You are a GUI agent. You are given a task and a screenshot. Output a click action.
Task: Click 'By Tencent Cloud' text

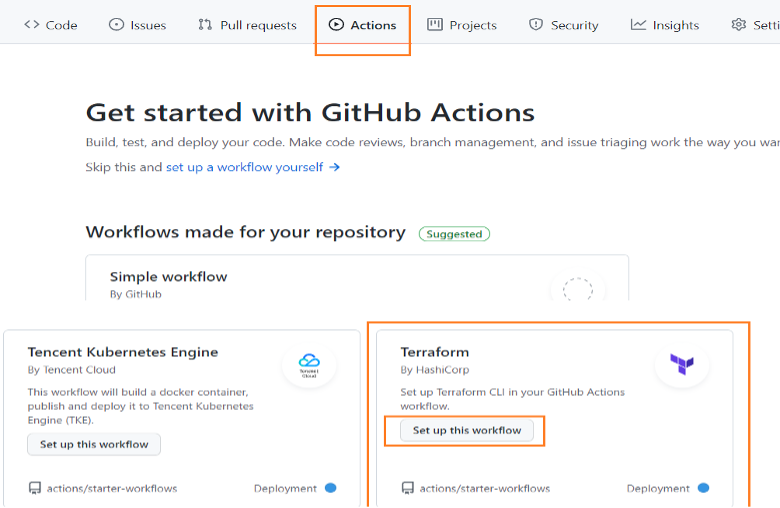pyautogui.click(x=72, y=370)
